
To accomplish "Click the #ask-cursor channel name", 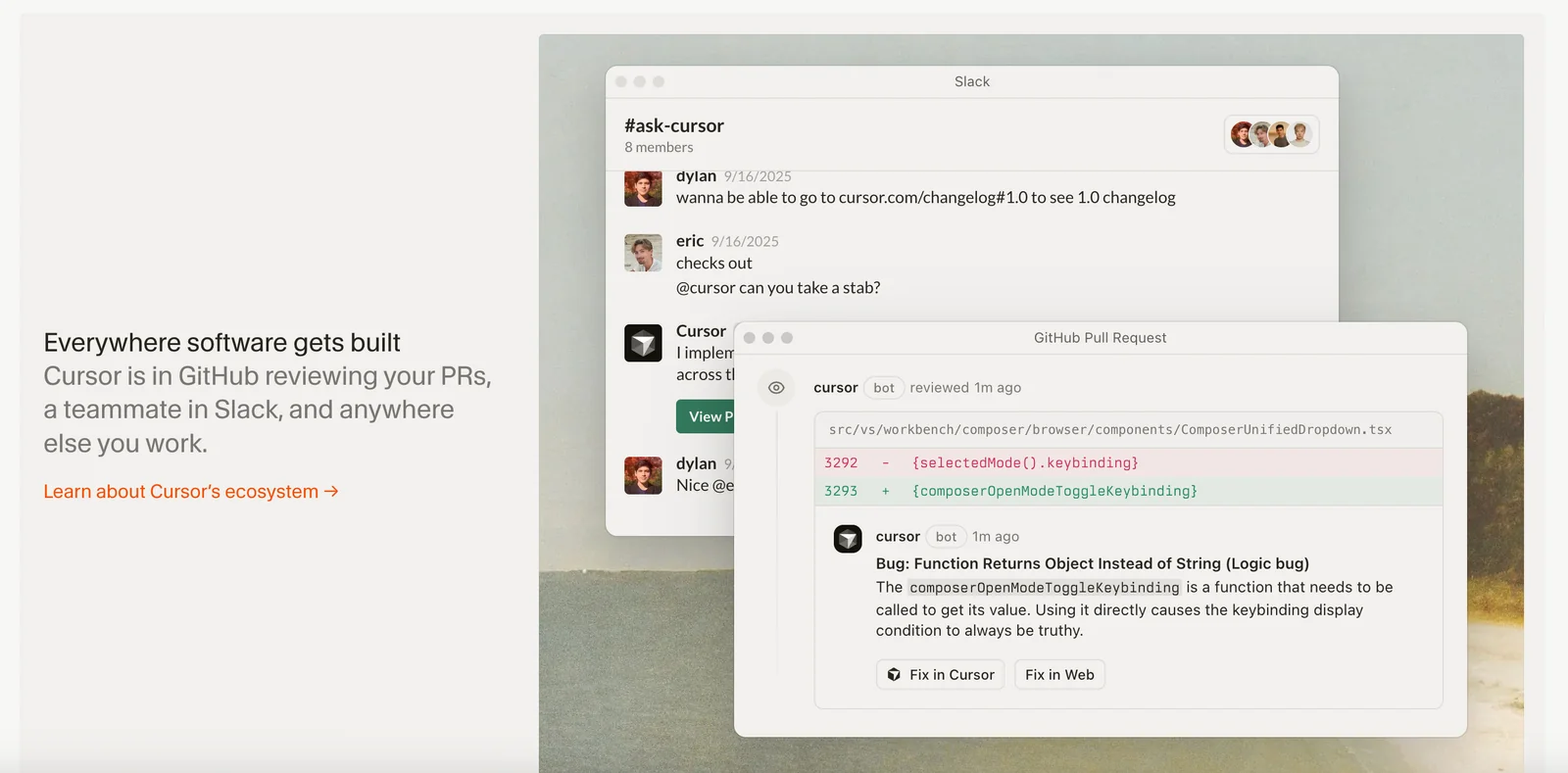I will (674, 125).
